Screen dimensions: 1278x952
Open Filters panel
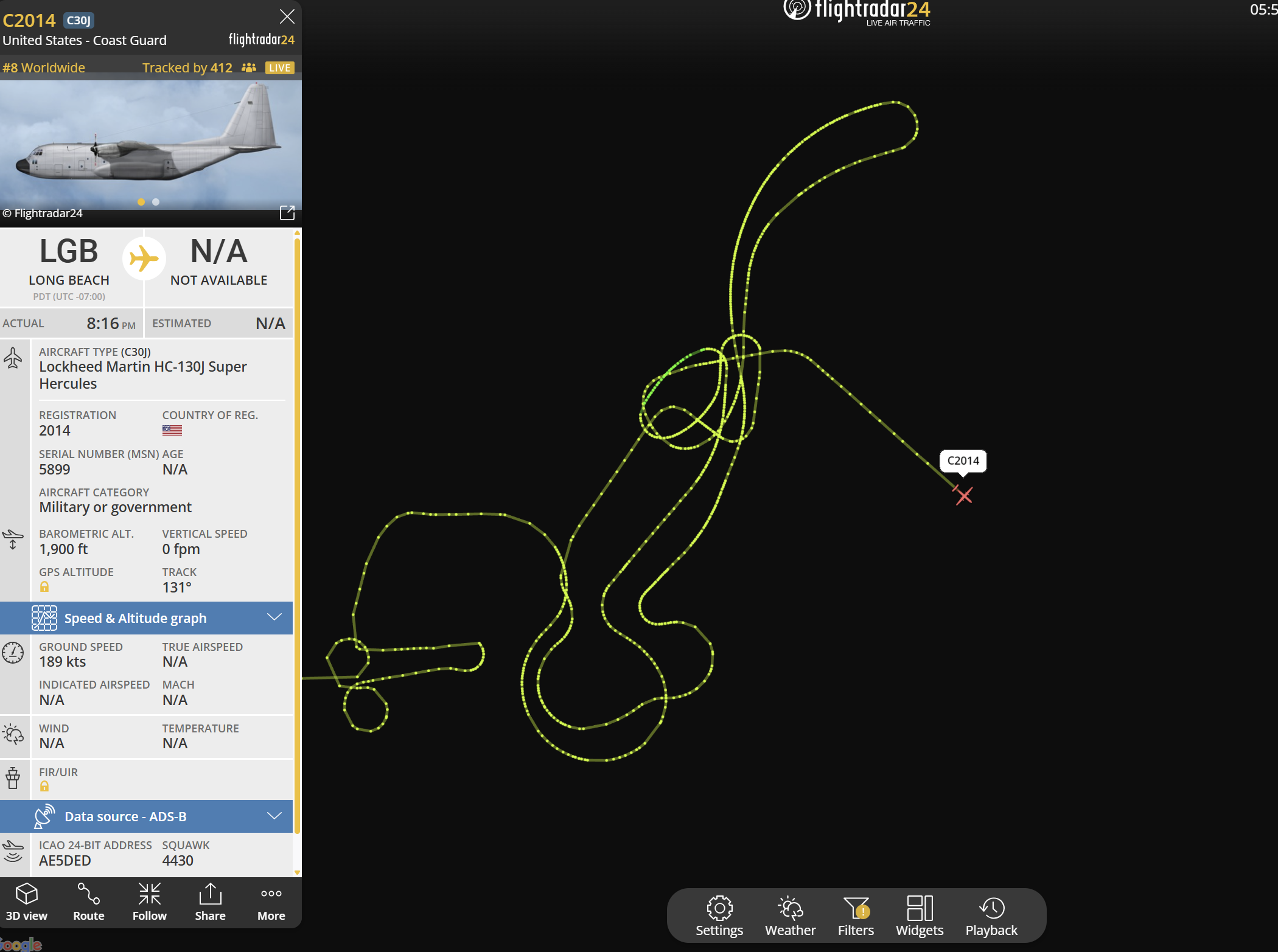856,916
